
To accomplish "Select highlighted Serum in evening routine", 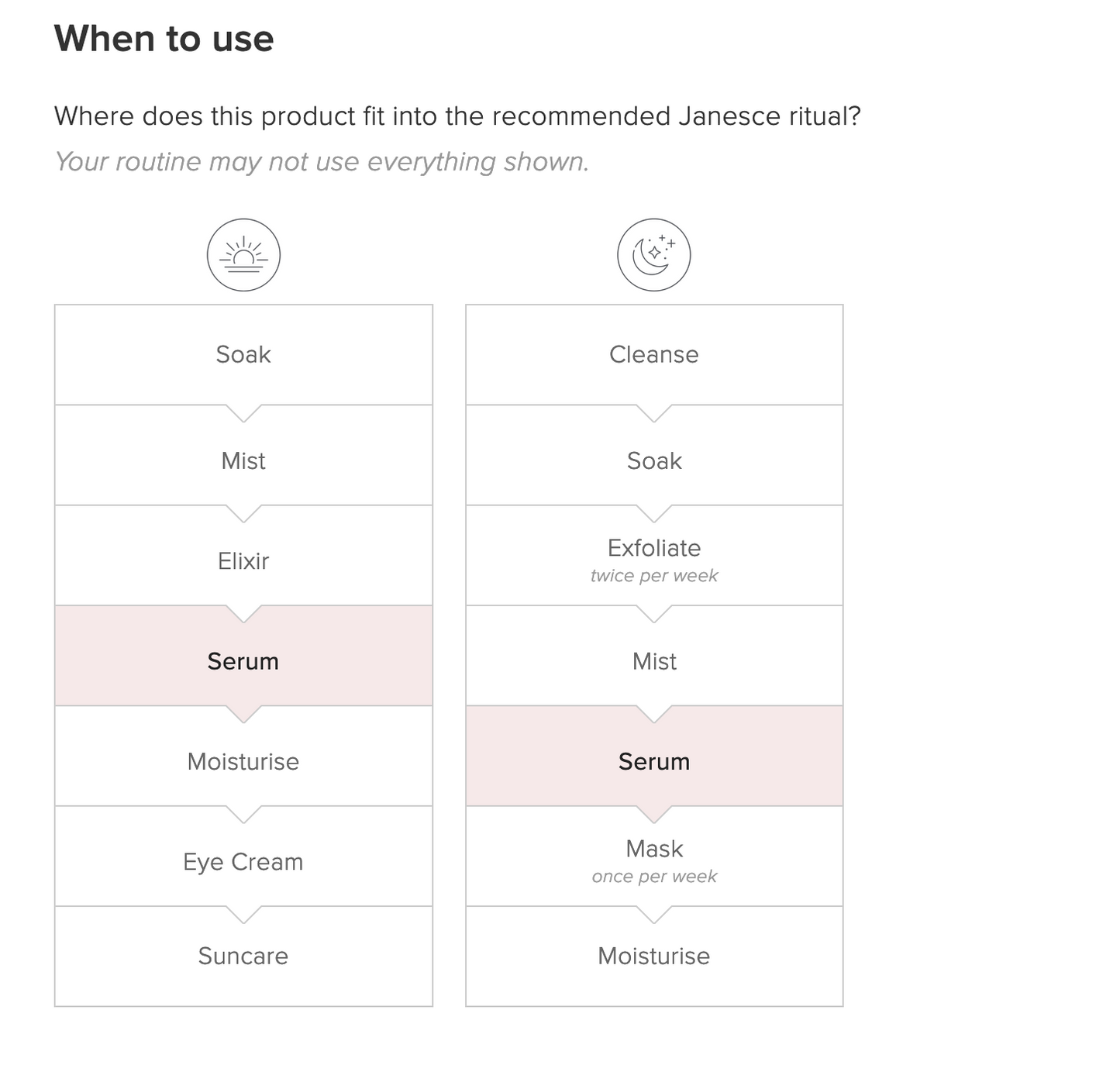I will click(x=653, y=761).
